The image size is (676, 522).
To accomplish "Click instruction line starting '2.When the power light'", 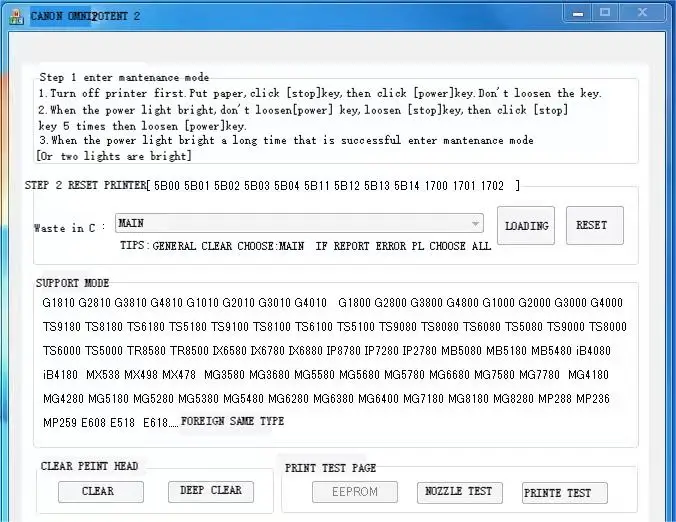I will [x=303, y=110].
